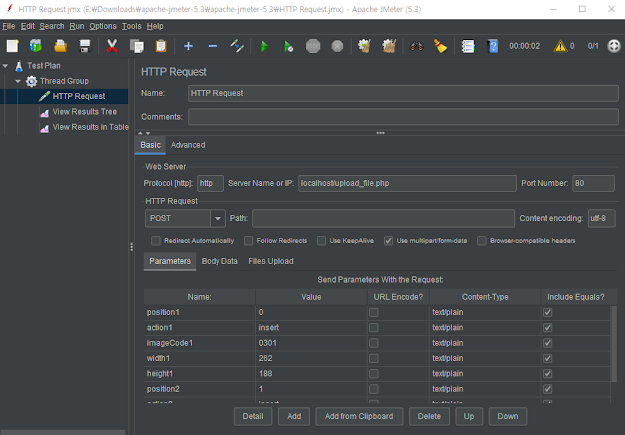Click the Content encoding field
Screen dimensions: 625x435
(x=601, y=218)
